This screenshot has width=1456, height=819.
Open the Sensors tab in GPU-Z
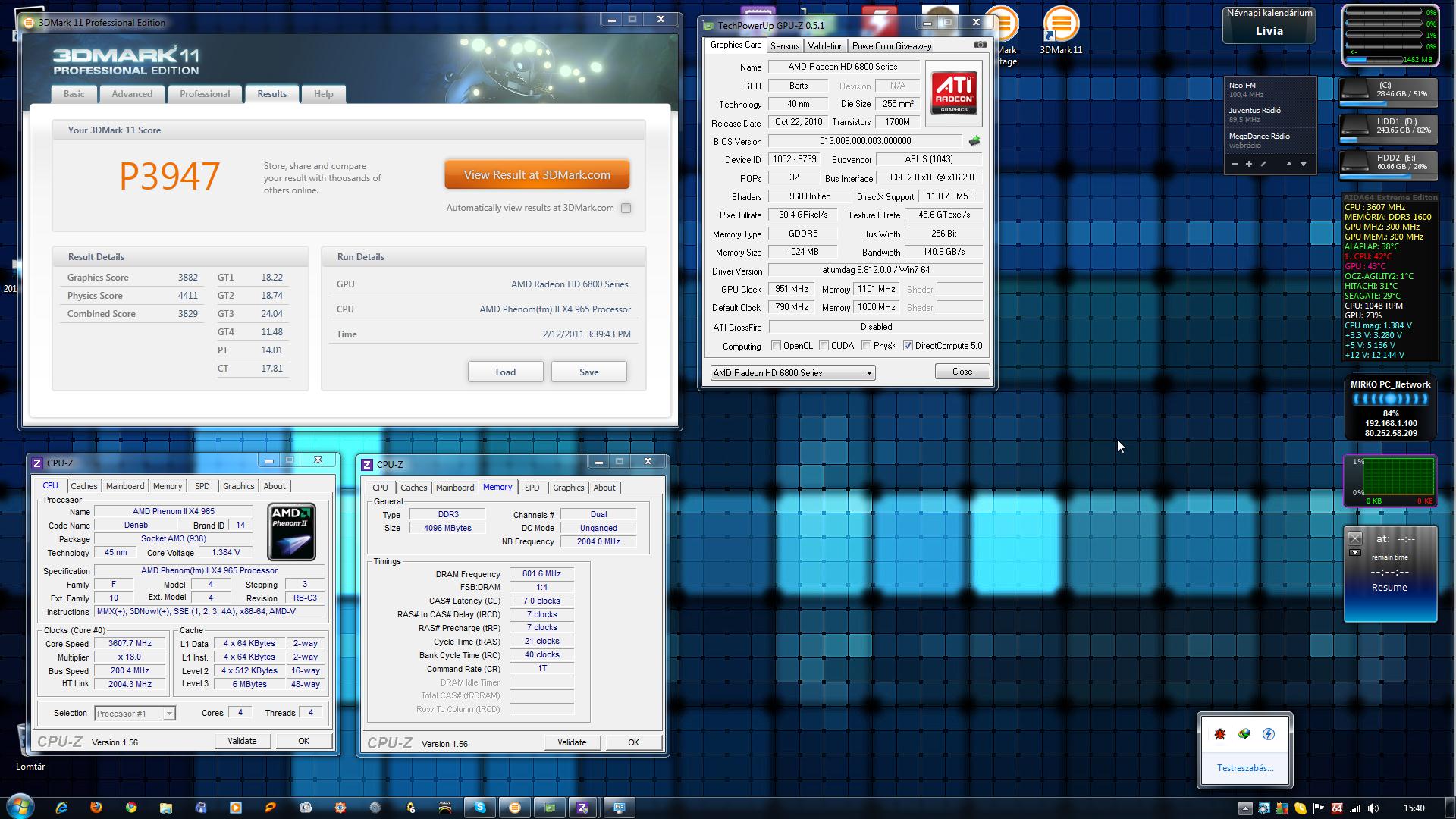(x=785, y=46)
